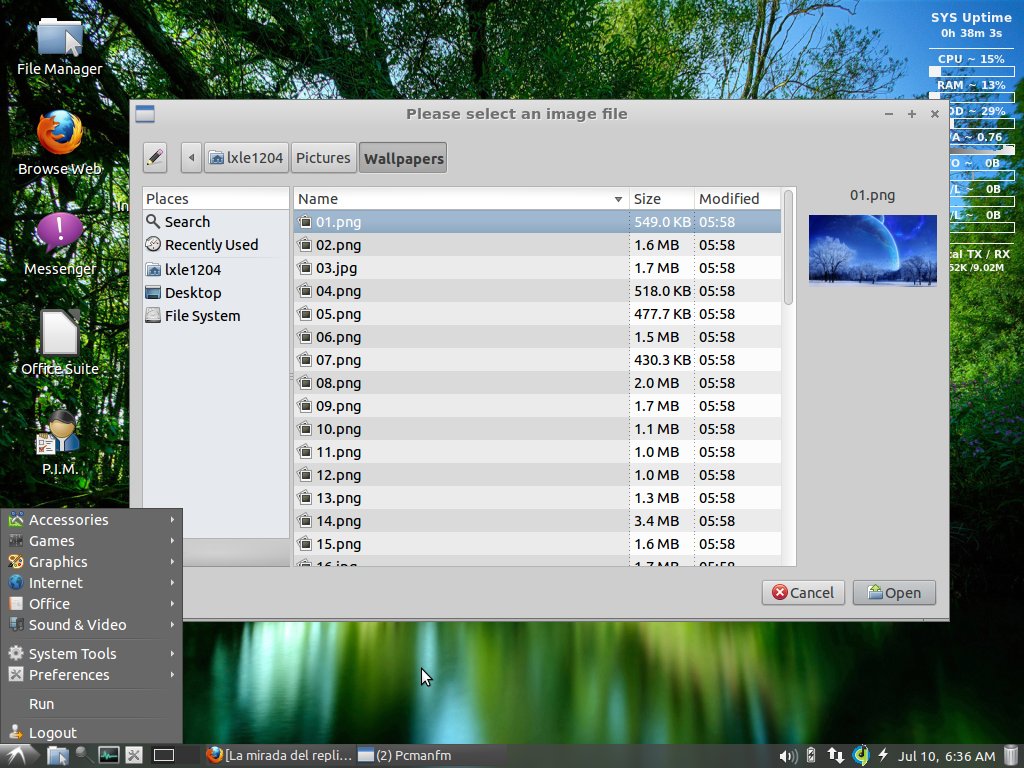
Task: Click the back arrow in the path bar
Action: pyautogui.click(x=190, y=157)
